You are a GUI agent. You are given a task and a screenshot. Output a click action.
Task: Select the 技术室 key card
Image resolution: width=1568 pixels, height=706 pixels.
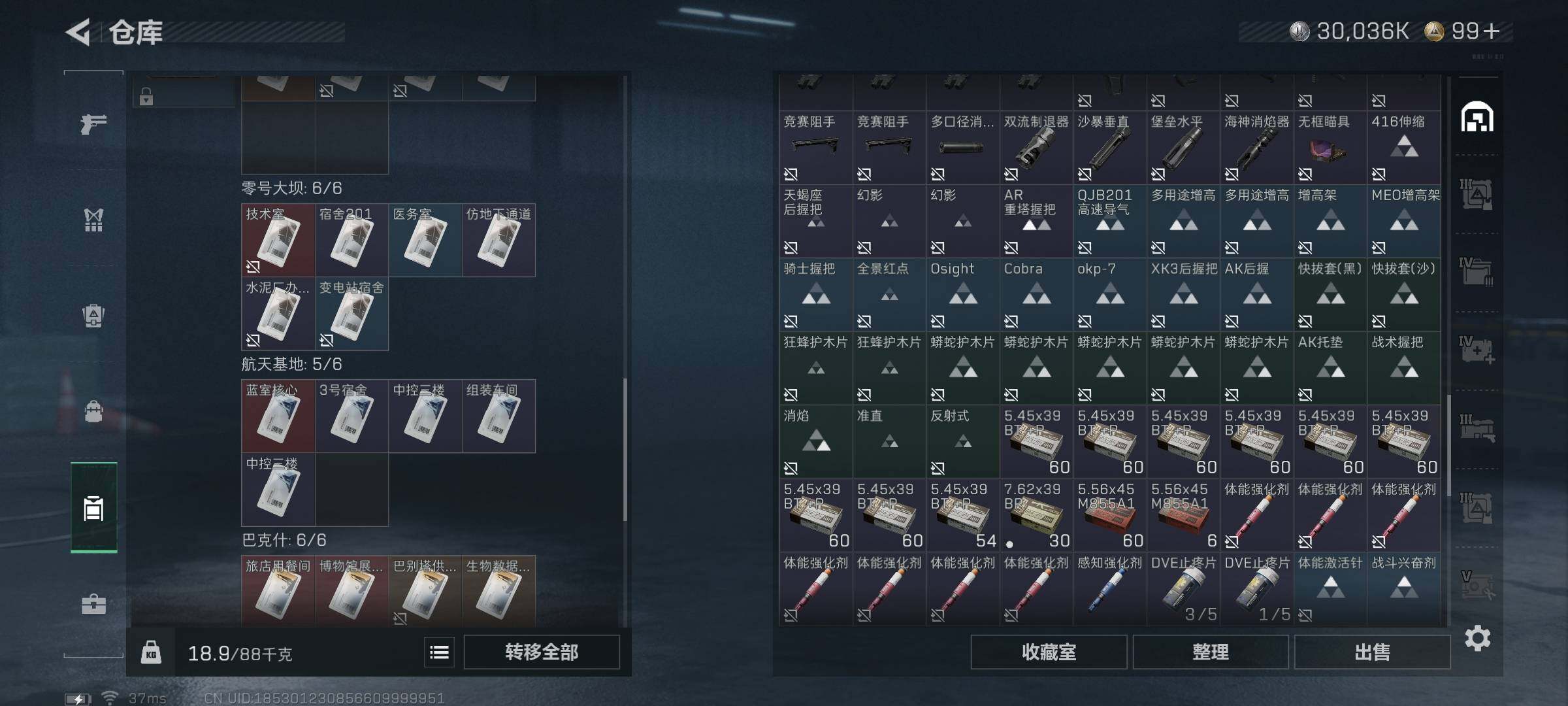(x=278, y=240)
